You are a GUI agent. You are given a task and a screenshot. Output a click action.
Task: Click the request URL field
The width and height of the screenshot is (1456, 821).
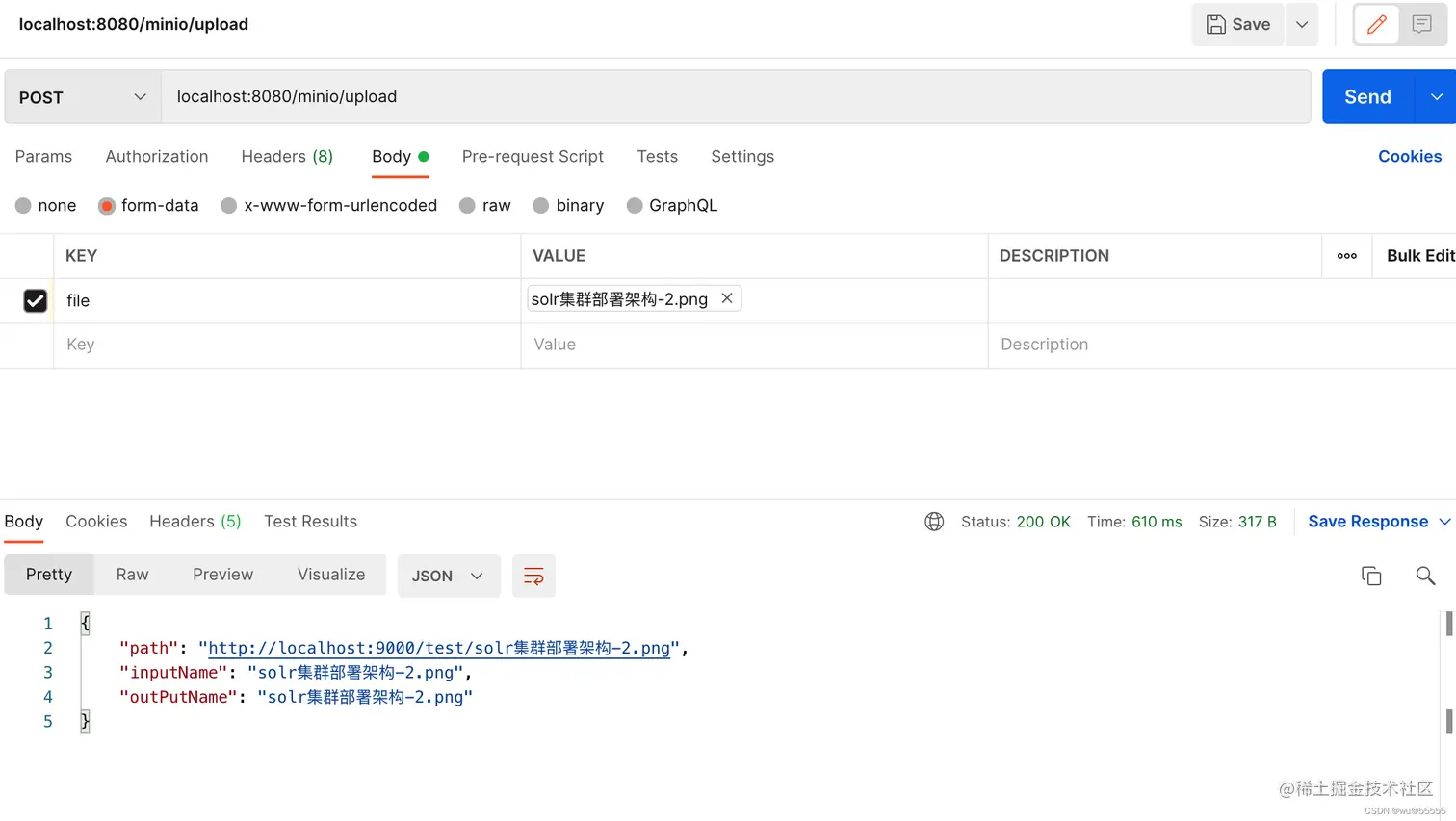736,97
